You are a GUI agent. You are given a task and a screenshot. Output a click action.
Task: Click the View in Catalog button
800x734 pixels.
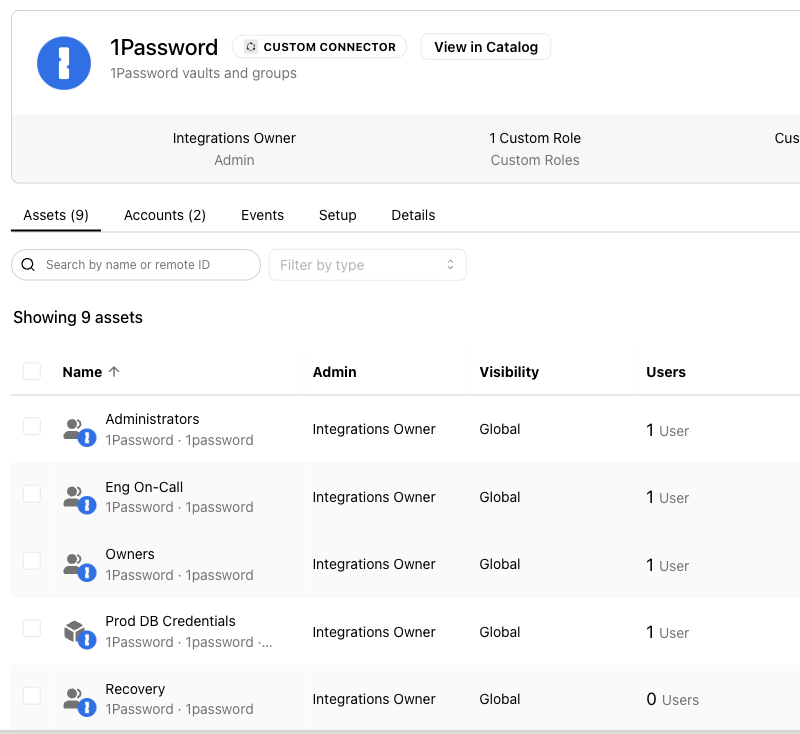point(486,47)
